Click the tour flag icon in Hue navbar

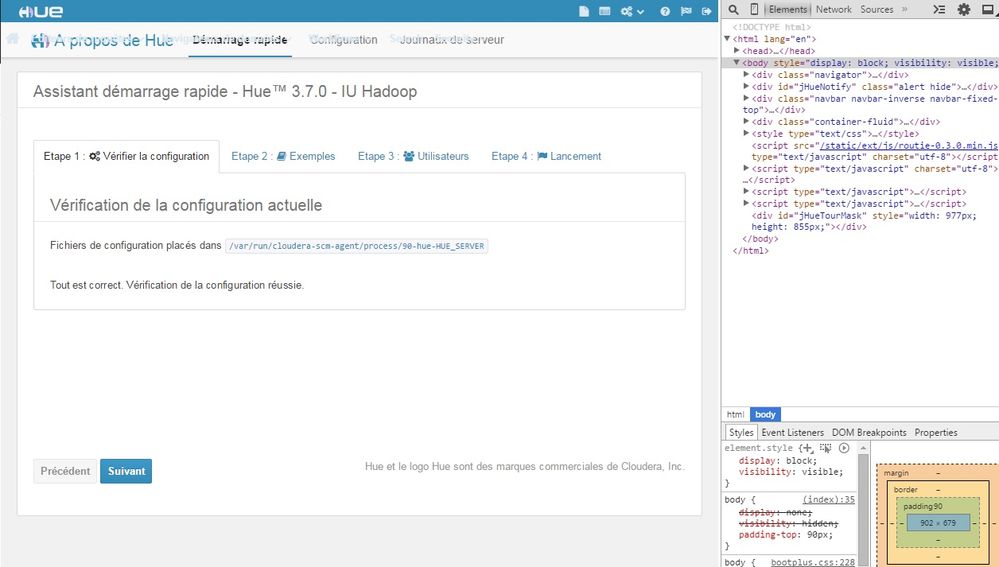tap(686, 11)
